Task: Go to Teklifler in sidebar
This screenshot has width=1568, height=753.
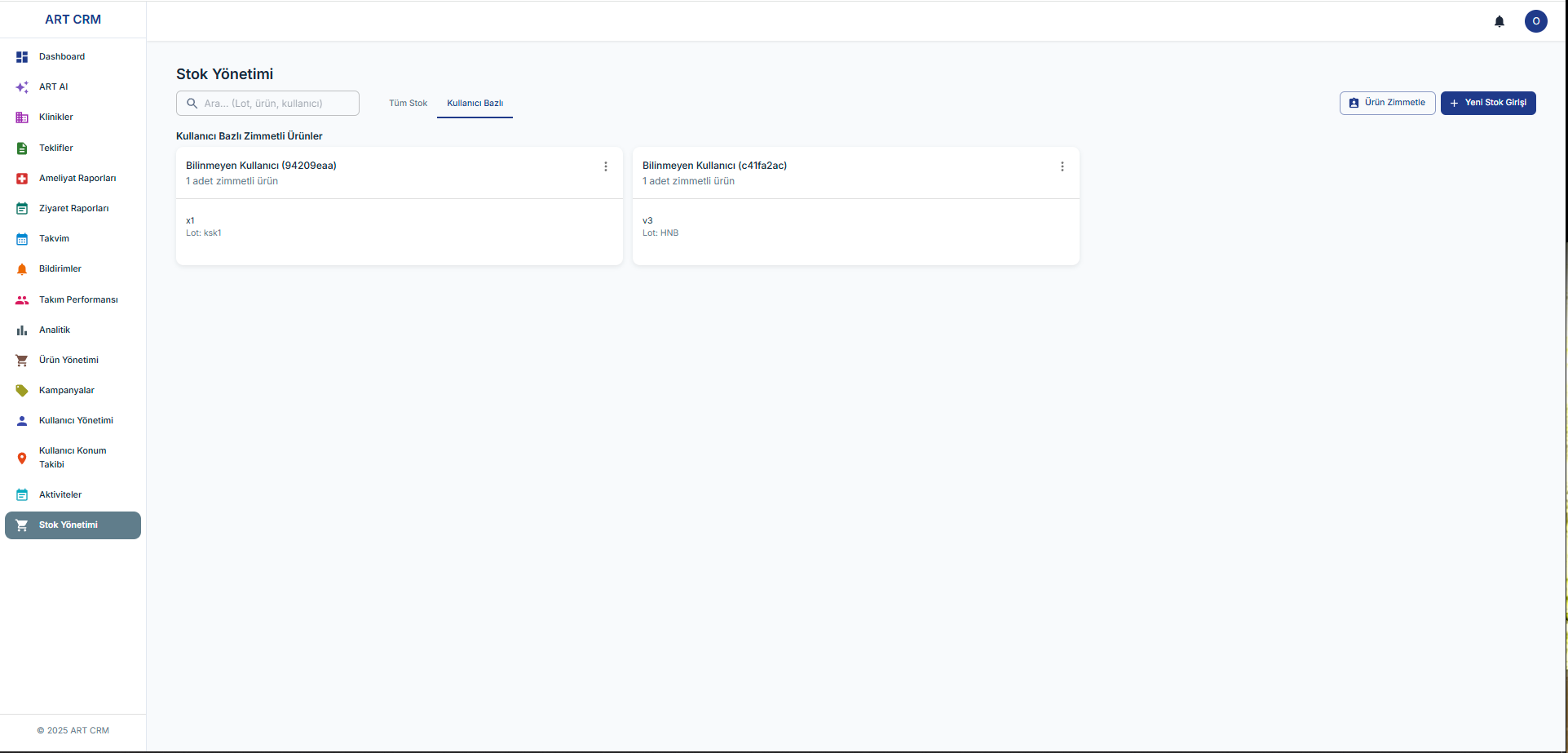Action: tap(56, 148)
